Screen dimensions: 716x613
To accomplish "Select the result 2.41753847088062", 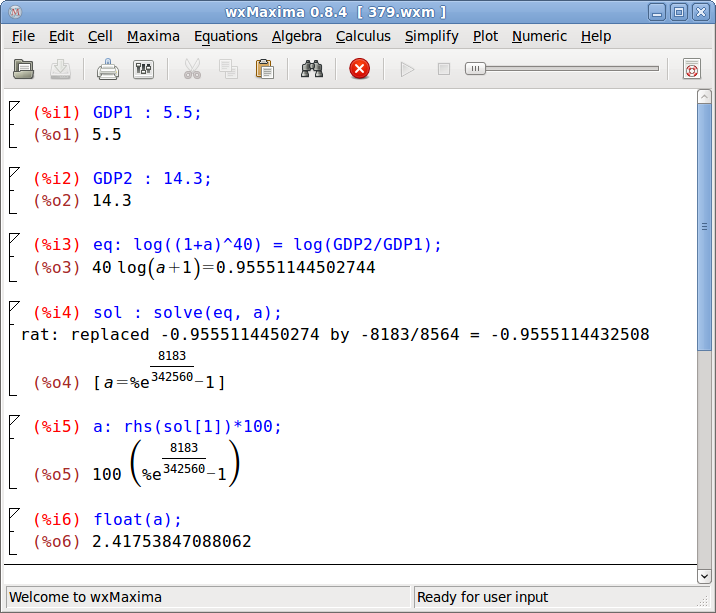I will coord(172,541).
